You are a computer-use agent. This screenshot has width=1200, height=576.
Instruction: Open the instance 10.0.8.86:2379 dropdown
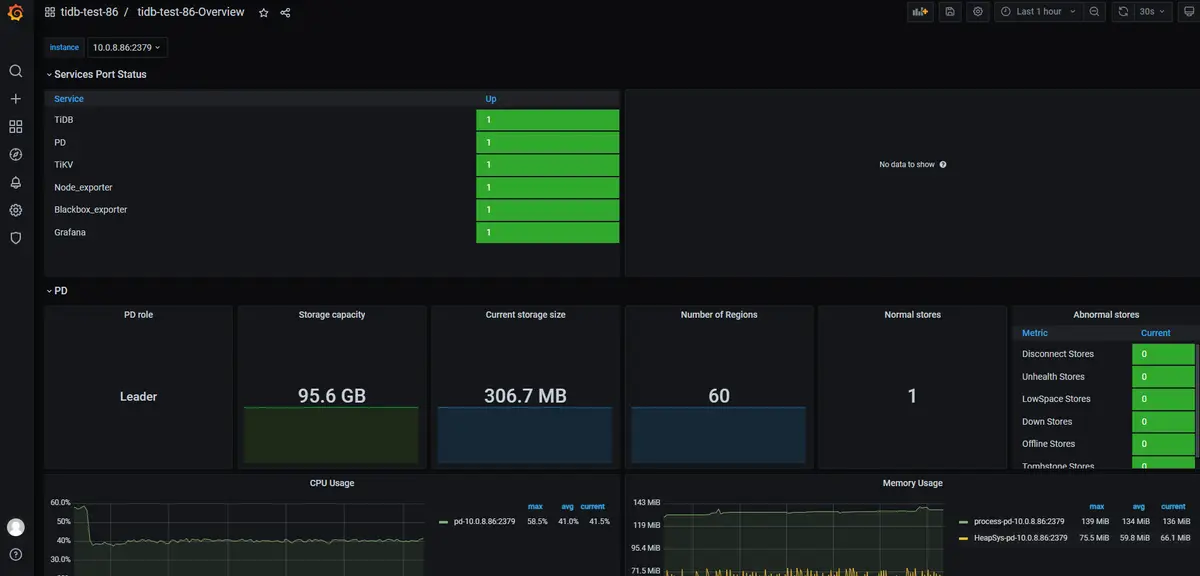click(127, 47)
